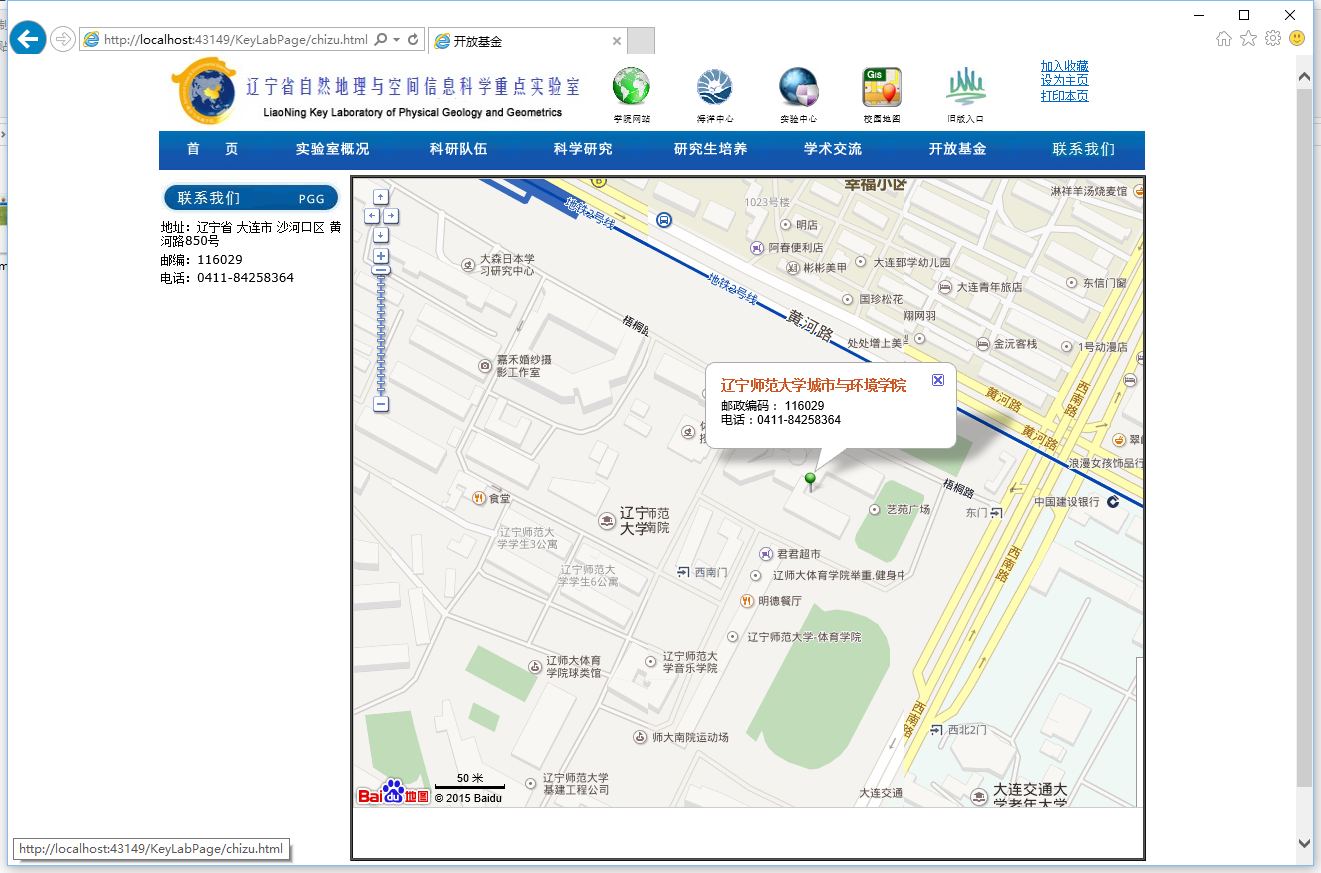Click the 打印本页 link
Screen dimensions: 1321x873
pyautogui.click(x=1064, y=96)
